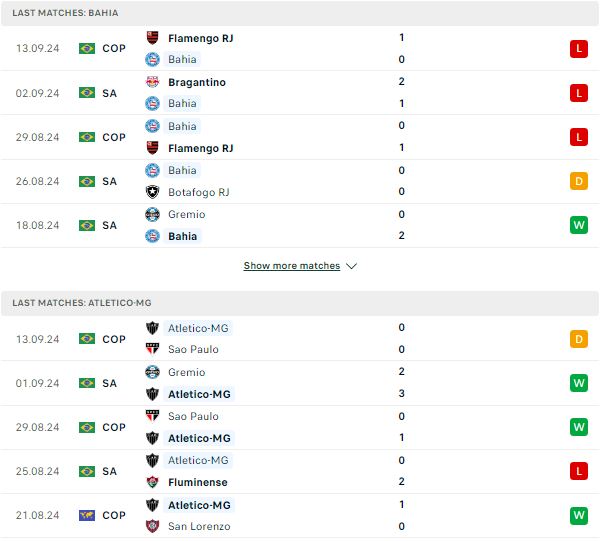Image resolution: width=605 pixels, height=541 pixels.
Task: Expand Show more matches for Bahia
Action: [292, 266]
